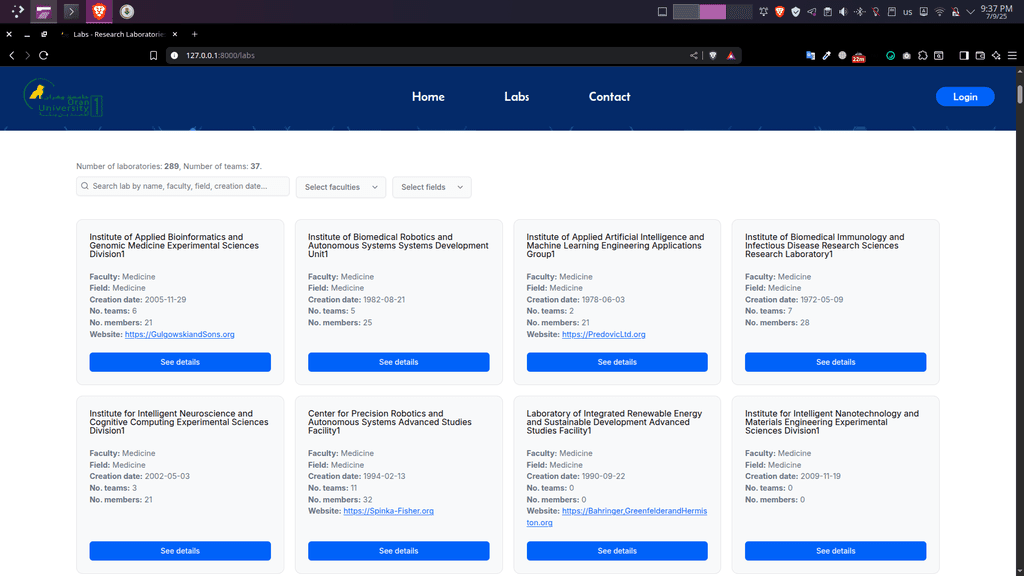Viewport: 1024px width, 576px height.
Task: Click the Brave Shields lion icon in address bar
Action: click(x=713, y=56)
